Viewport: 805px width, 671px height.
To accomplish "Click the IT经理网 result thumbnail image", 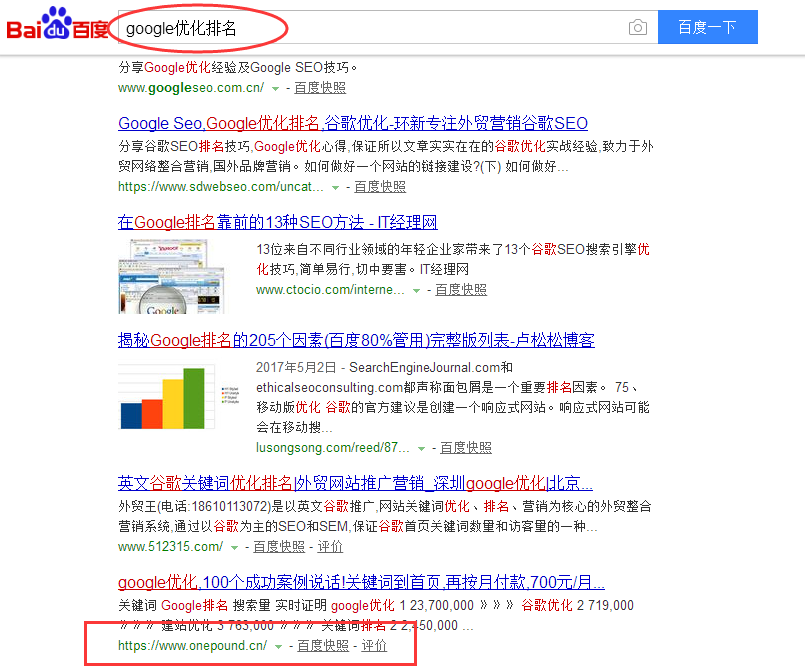I will tap(171, 276).
